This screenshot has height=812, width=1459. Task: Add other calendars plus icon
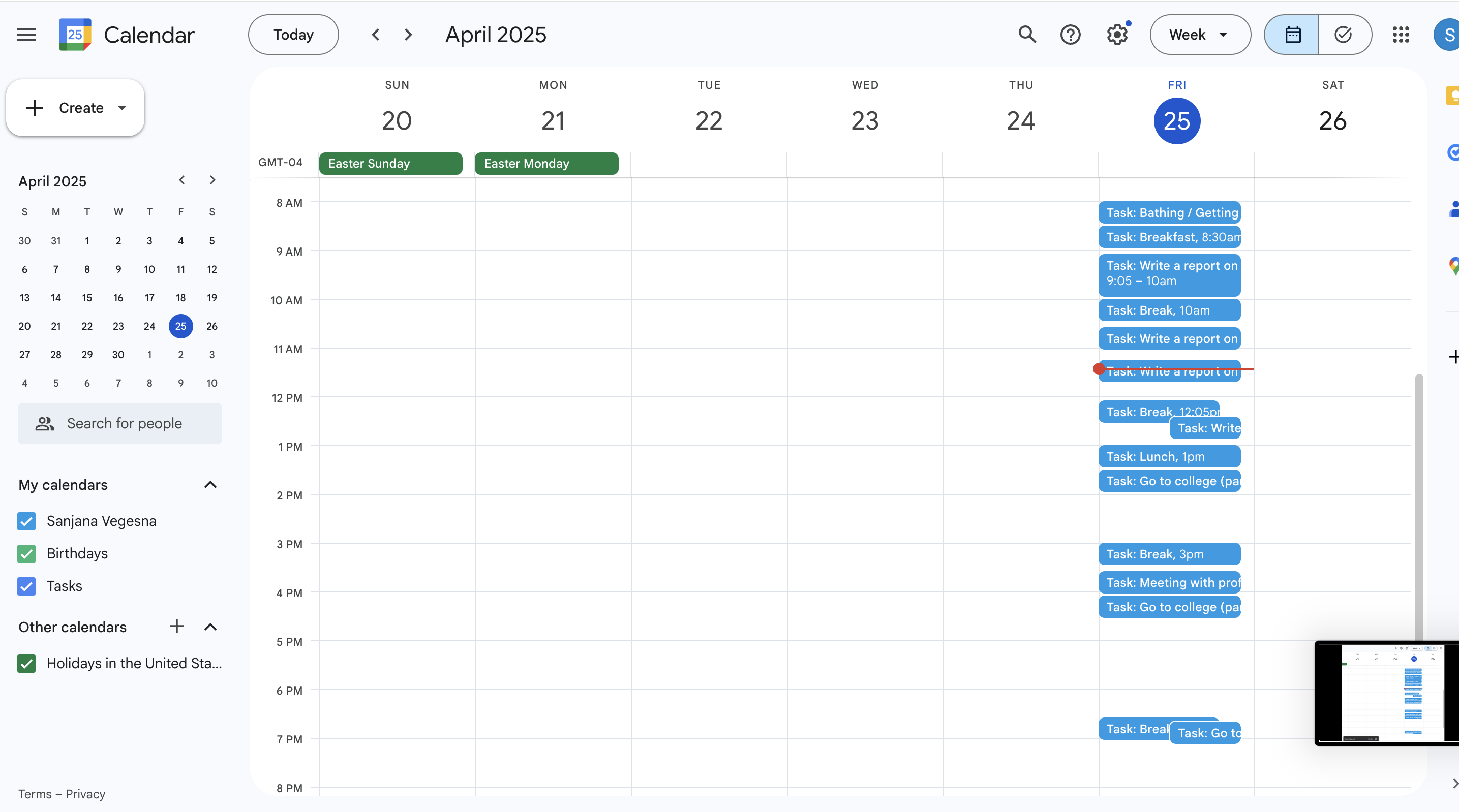coord(177,626)
